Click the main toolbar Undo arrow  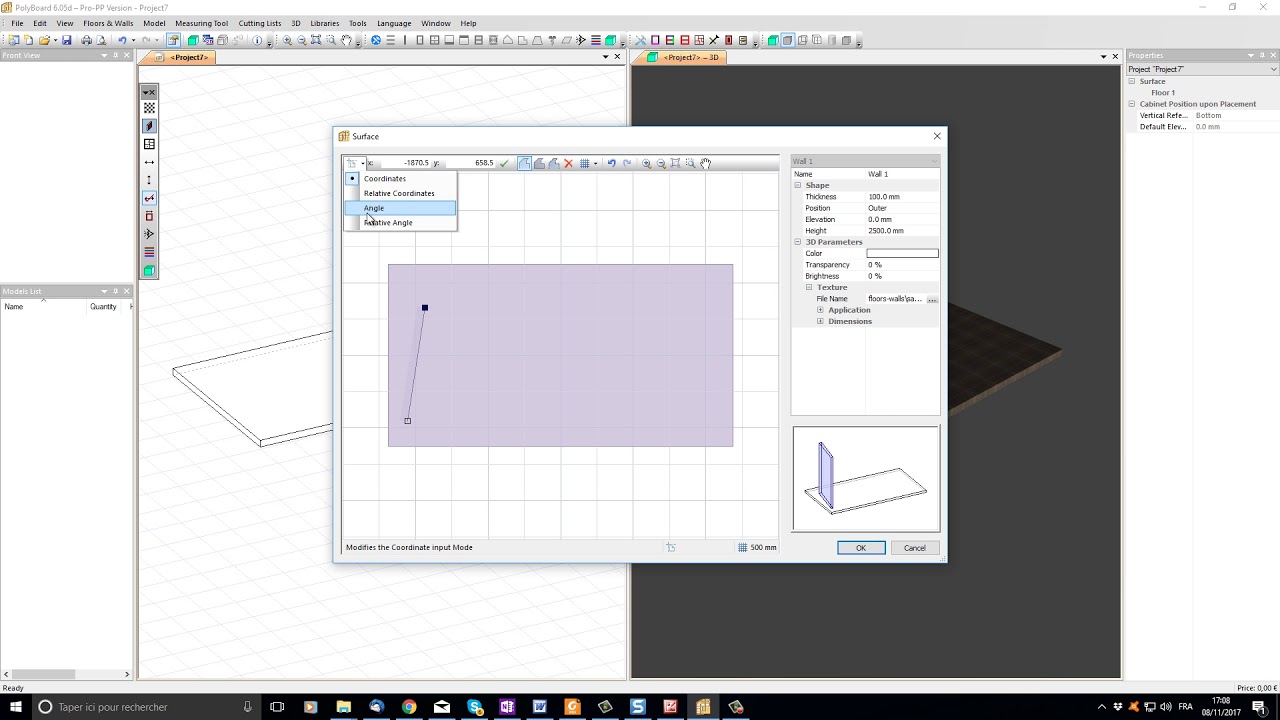click(122, 40)
